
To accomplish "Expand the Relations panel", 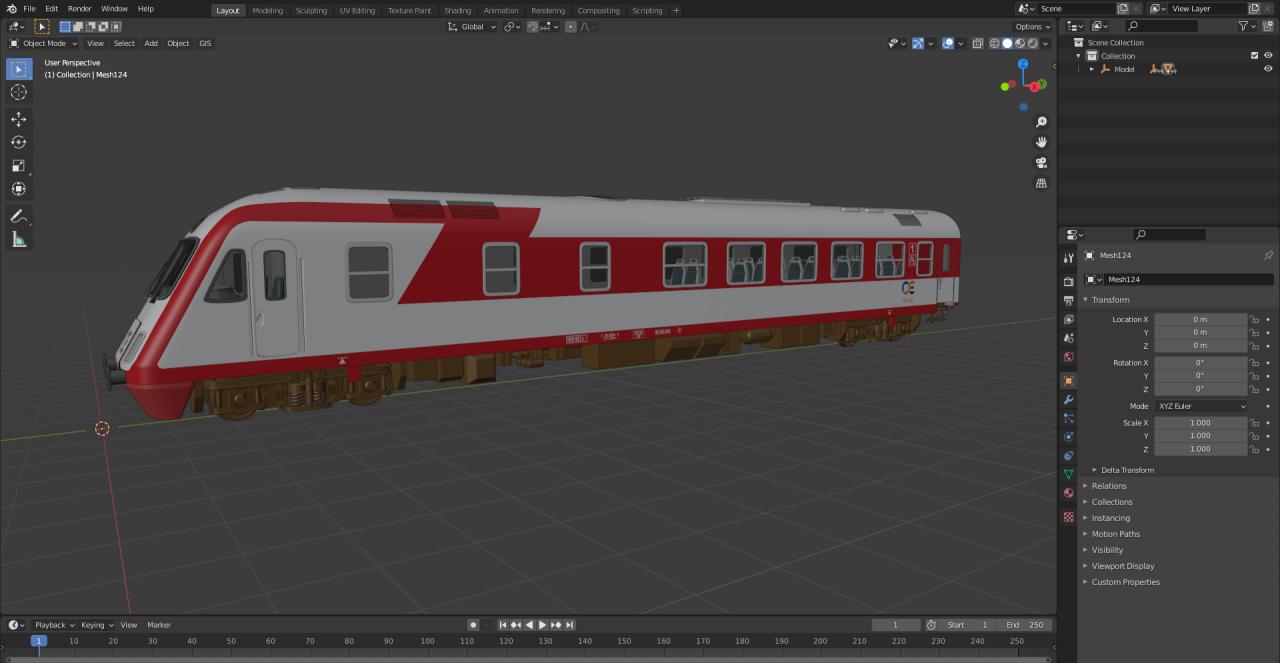I will tap(1108, 486).
